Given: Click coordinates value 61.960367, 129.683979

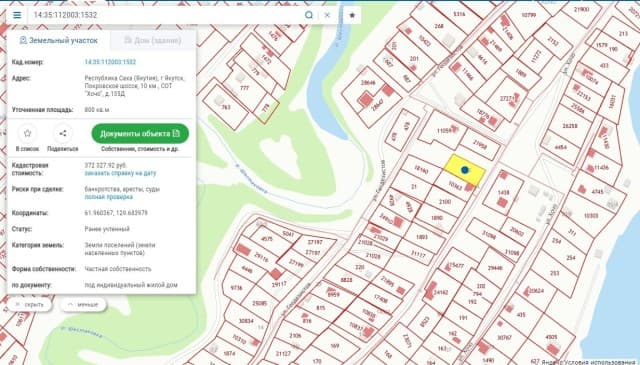Looking at the screenshot, I should 116,213.
